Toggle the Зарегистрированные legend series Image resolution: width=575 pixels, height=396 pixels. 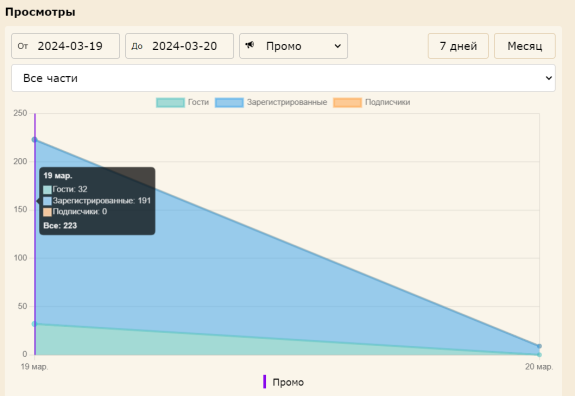(271, 102)
